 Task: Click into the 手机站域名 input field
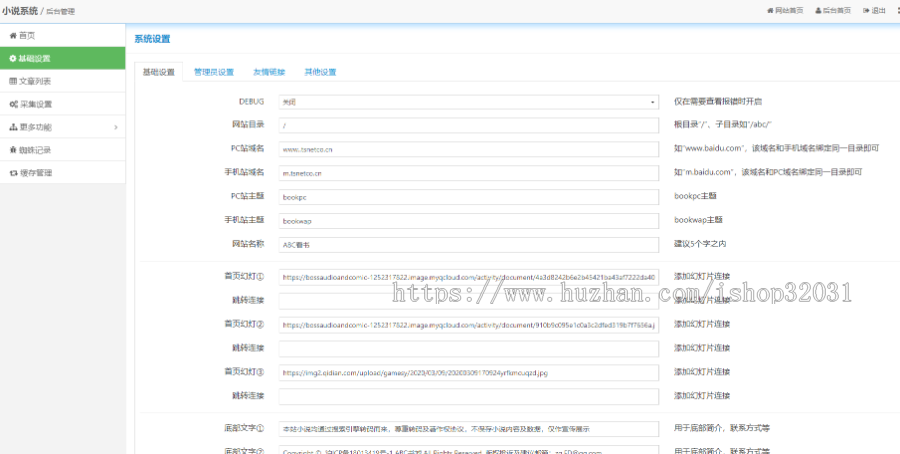click(x=468, y=173)
